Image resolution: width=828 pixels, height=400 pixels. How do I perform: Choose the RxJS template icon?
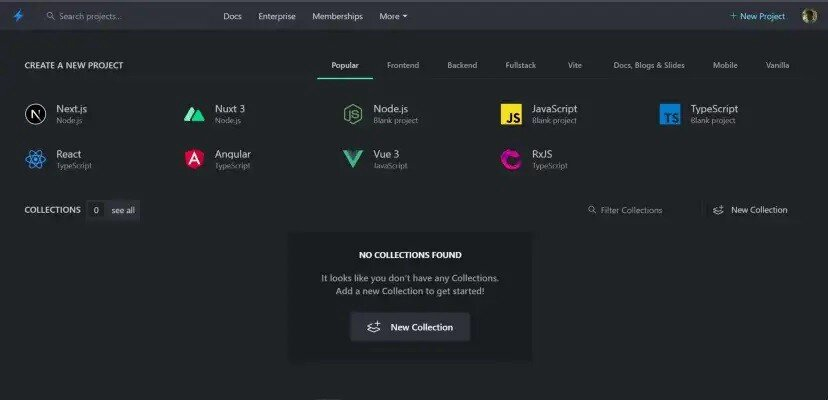click(511, 159)
